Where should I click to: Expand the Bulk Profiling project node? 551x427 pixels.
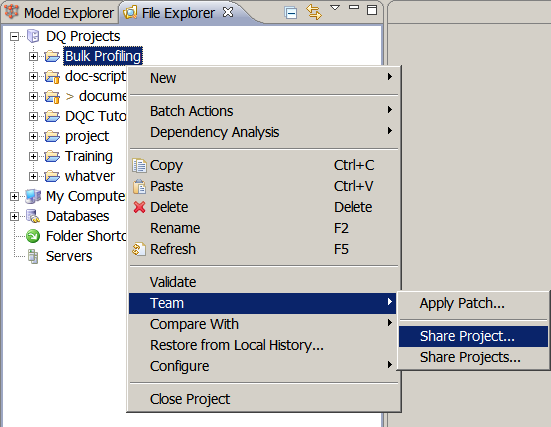pyautogui.click(x=33, y=56)
